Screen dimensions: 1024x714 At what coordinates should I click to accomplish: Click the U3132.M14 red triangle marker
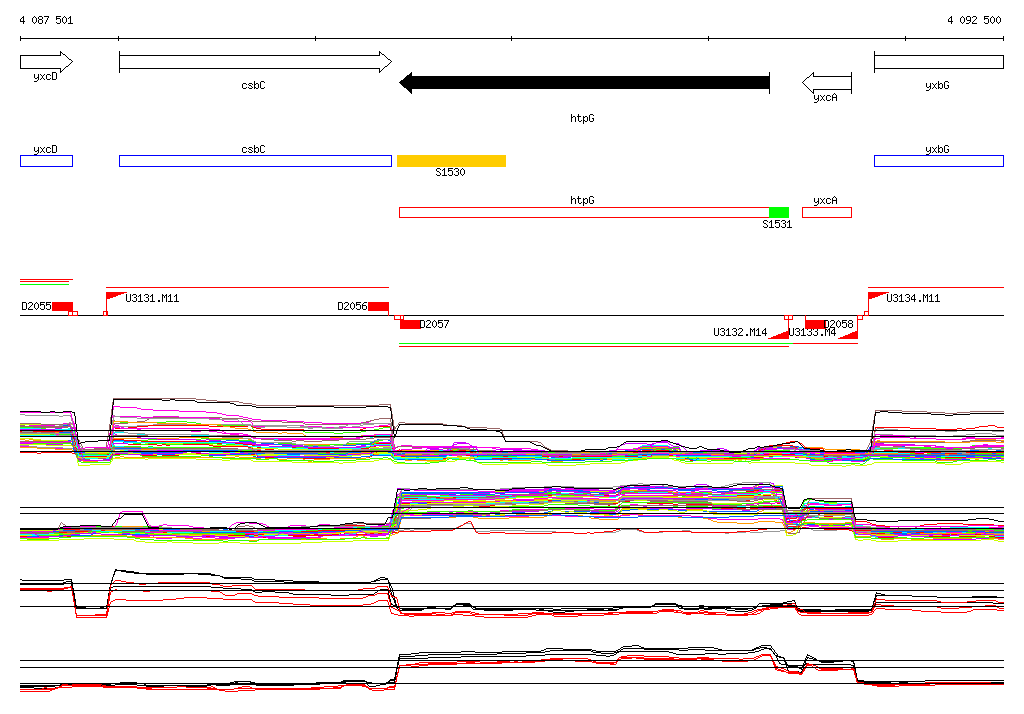[778, 334]
